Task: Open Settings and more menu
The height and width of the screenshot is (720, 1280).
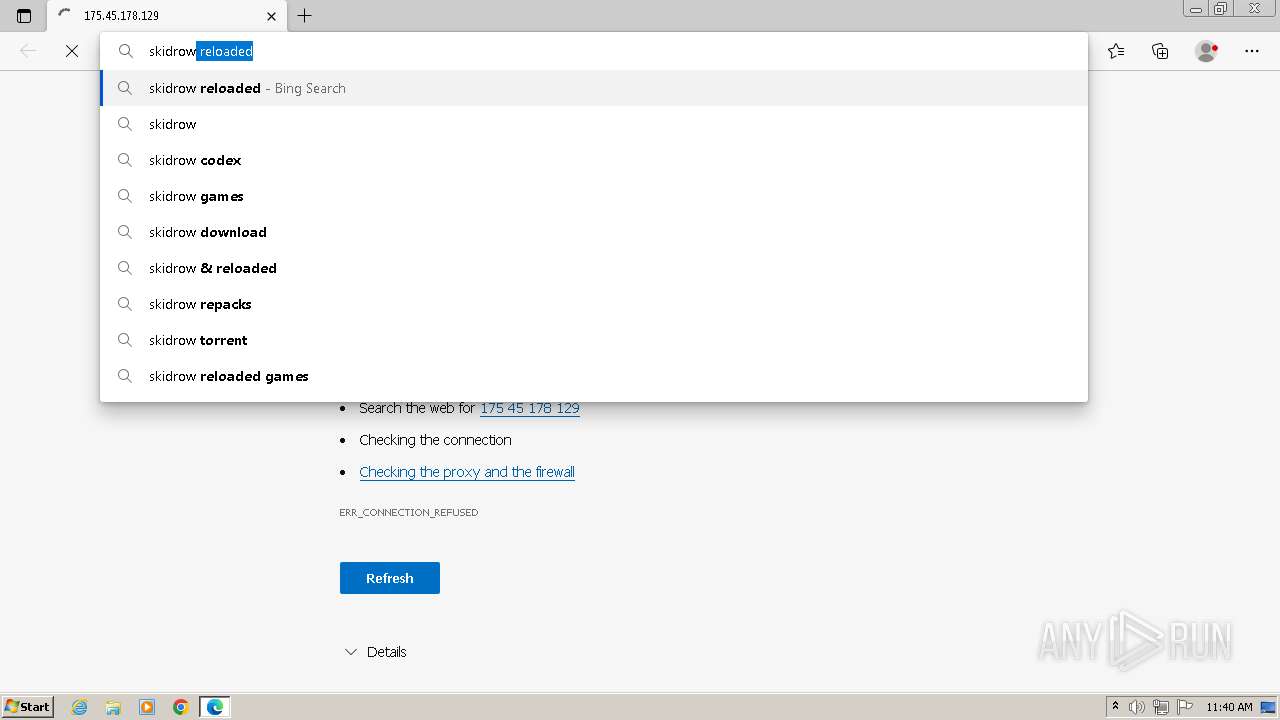Action: (1252, 51)
